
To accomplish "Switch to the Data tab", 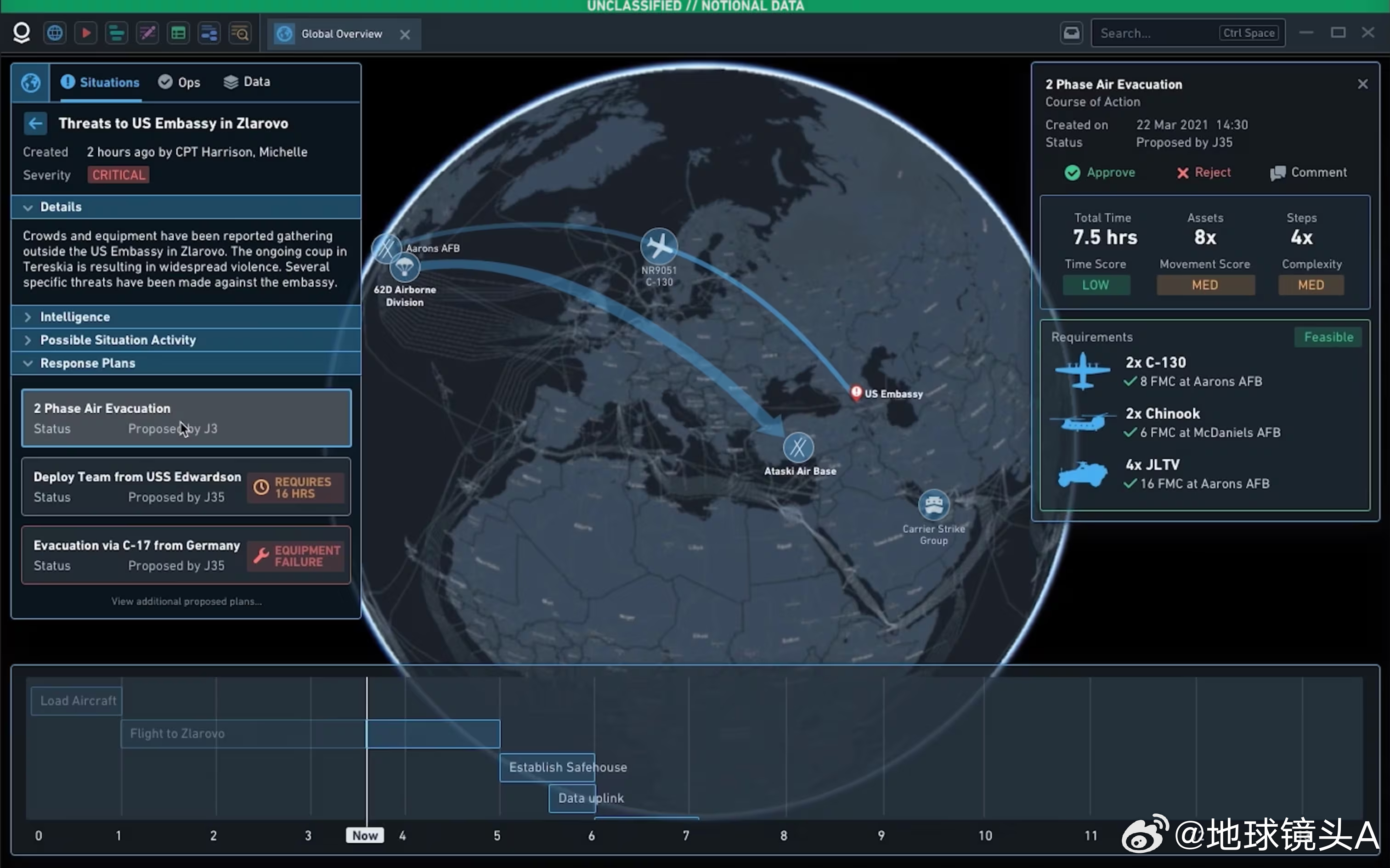I will 247,82.
